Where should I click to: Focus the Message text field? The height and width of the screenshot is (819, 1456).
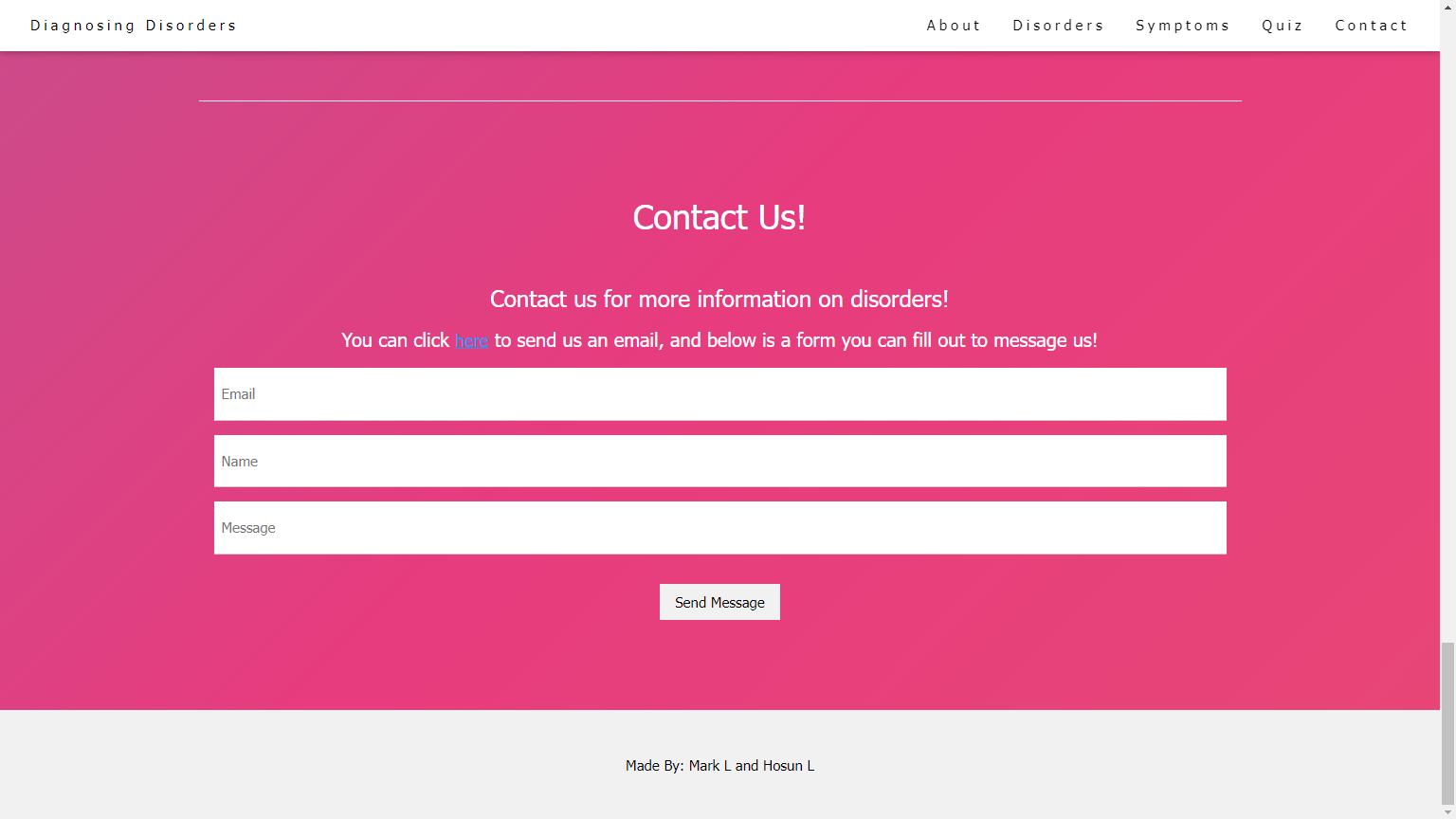tap(719, 527)
